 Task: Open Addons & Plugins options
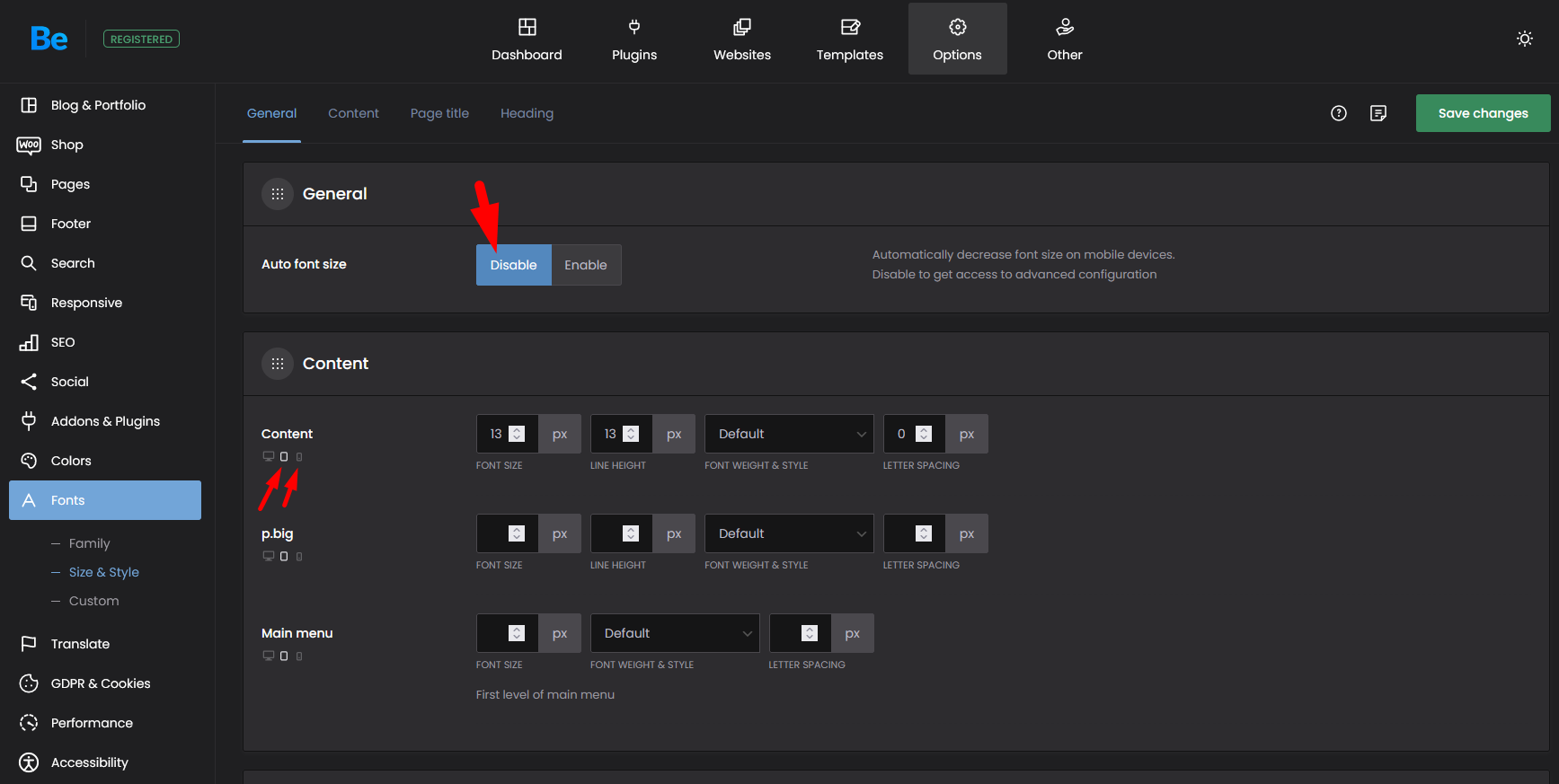click(x=105, y=421)
